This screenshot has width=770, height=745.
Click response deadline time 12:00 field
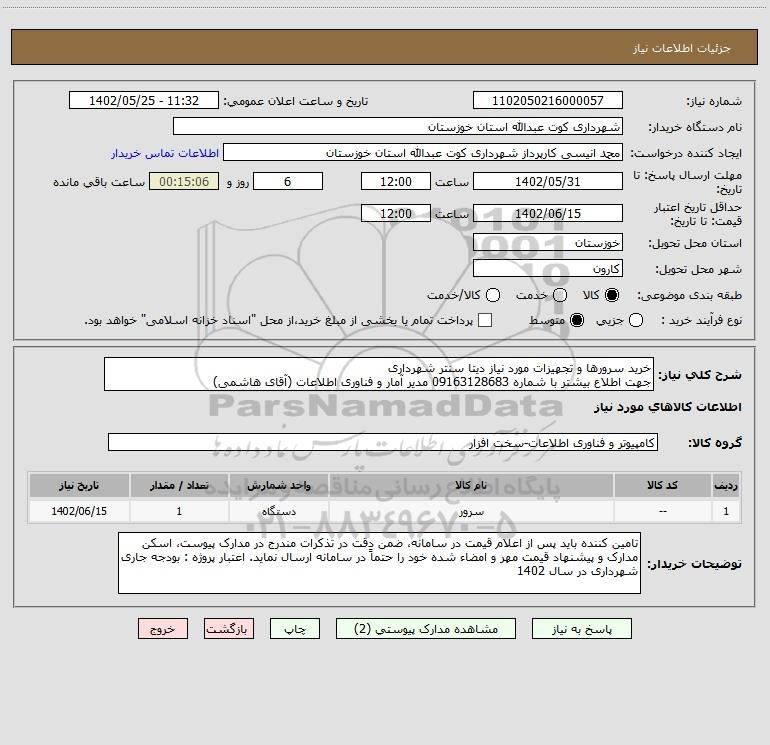click(x=396, y=181)
